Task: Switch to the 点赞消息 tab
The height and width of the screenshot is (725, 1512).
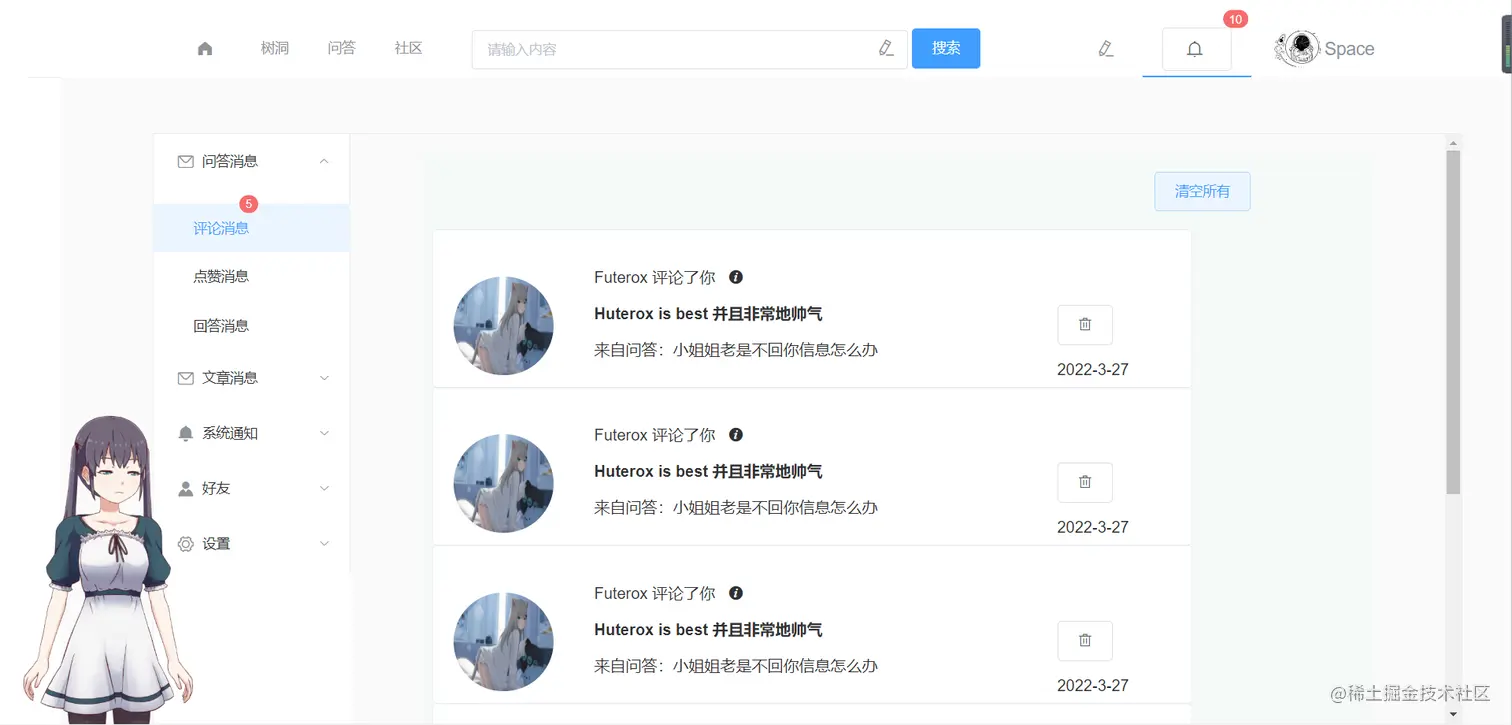Action: [x=221, y=276]
